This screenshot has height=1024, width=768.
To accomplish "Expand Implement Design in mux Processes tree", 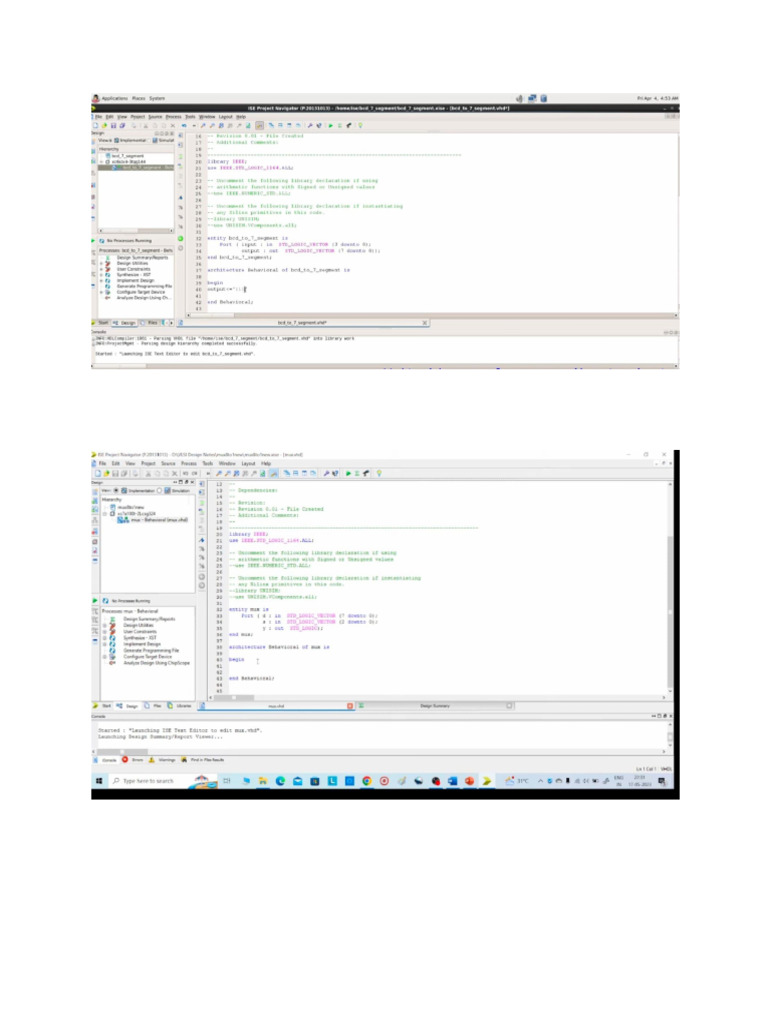I will (104, 644).
